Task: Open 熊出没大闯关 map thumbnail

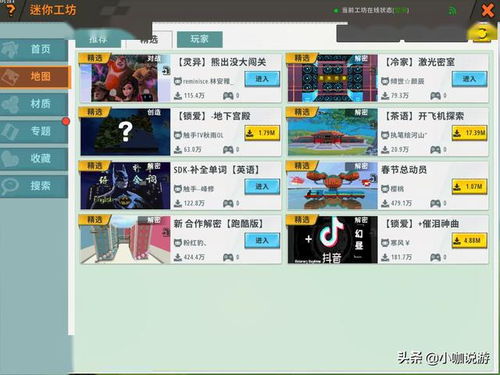Action: click(125, 78)
